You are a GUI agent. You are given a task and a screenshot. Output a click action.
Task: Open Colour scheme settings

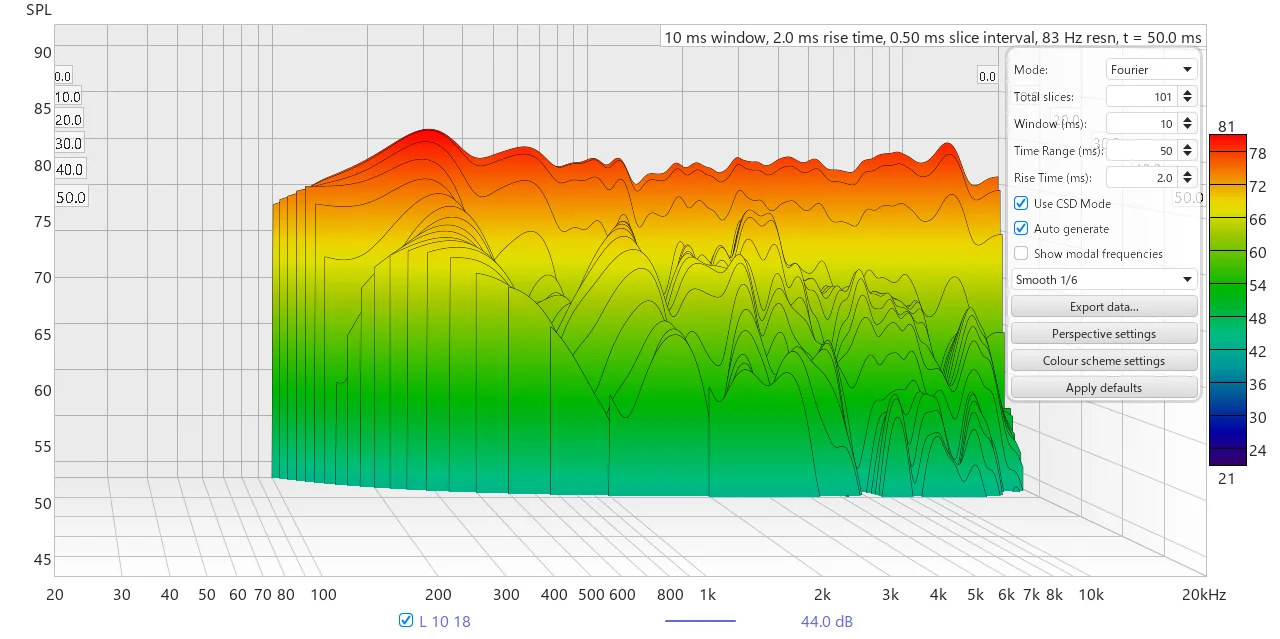[x=1104, y=361]
